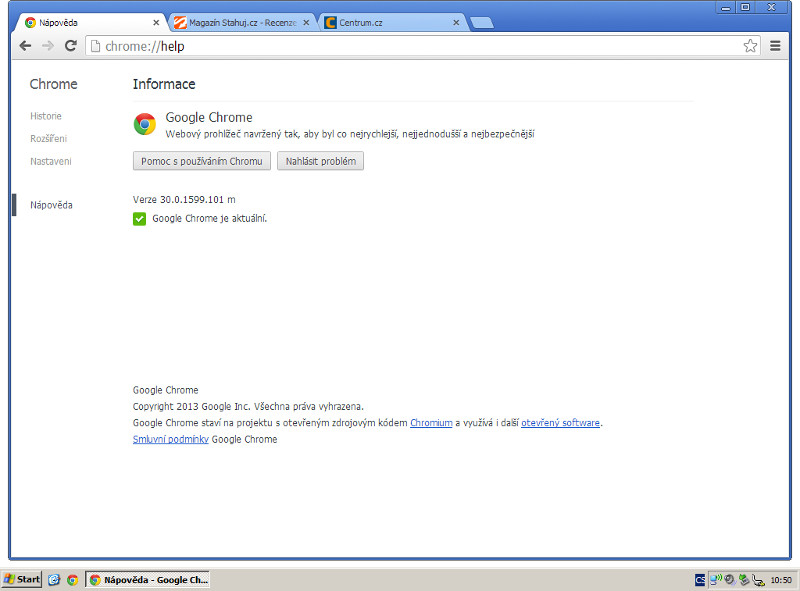Click the Safely Remove Hardware tray icon
Viewport: 800px width, 591px height.
[x=744, y=580]
